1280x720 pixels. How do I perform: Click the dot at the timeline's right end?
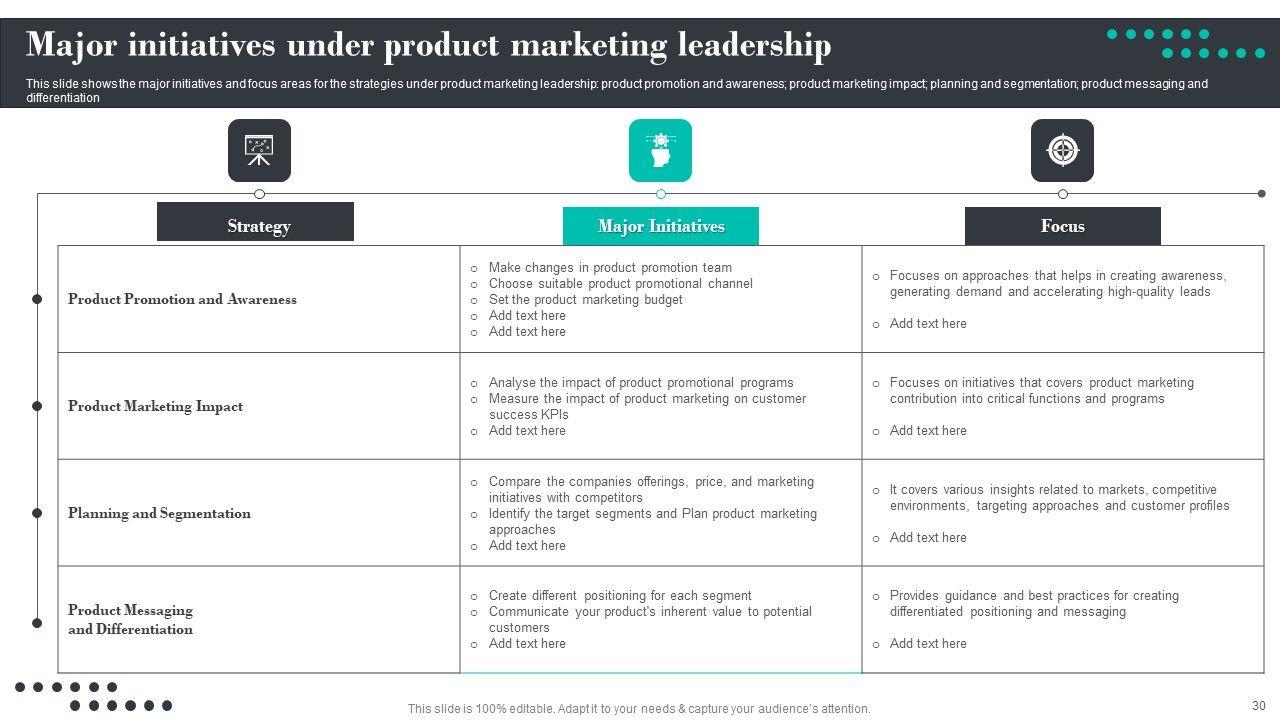click(x=1262, y=194)
